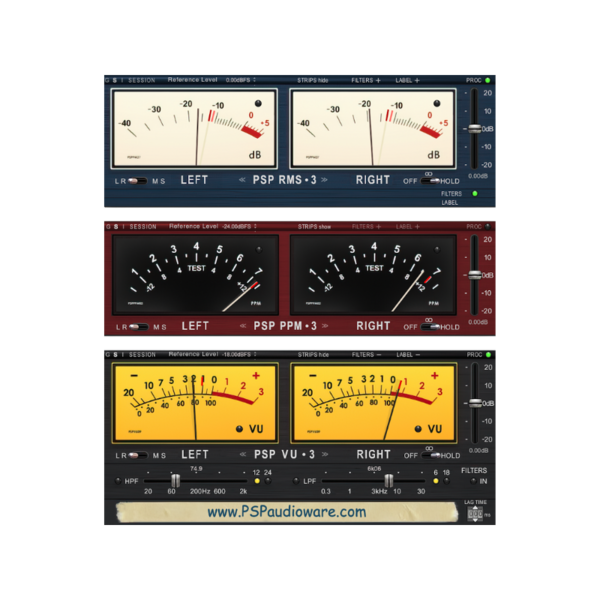Click next-meter arrows right of PSP PPM 3

[x=325, y=326]
